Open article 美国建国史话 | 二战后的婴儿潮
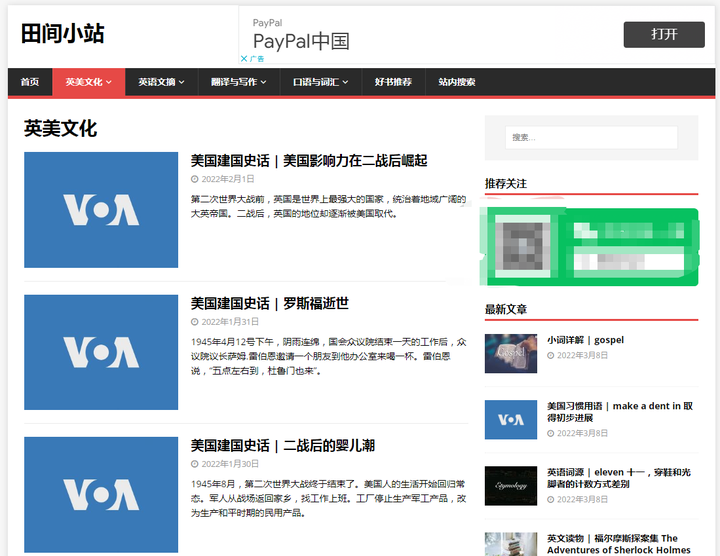 pos(282,446)
